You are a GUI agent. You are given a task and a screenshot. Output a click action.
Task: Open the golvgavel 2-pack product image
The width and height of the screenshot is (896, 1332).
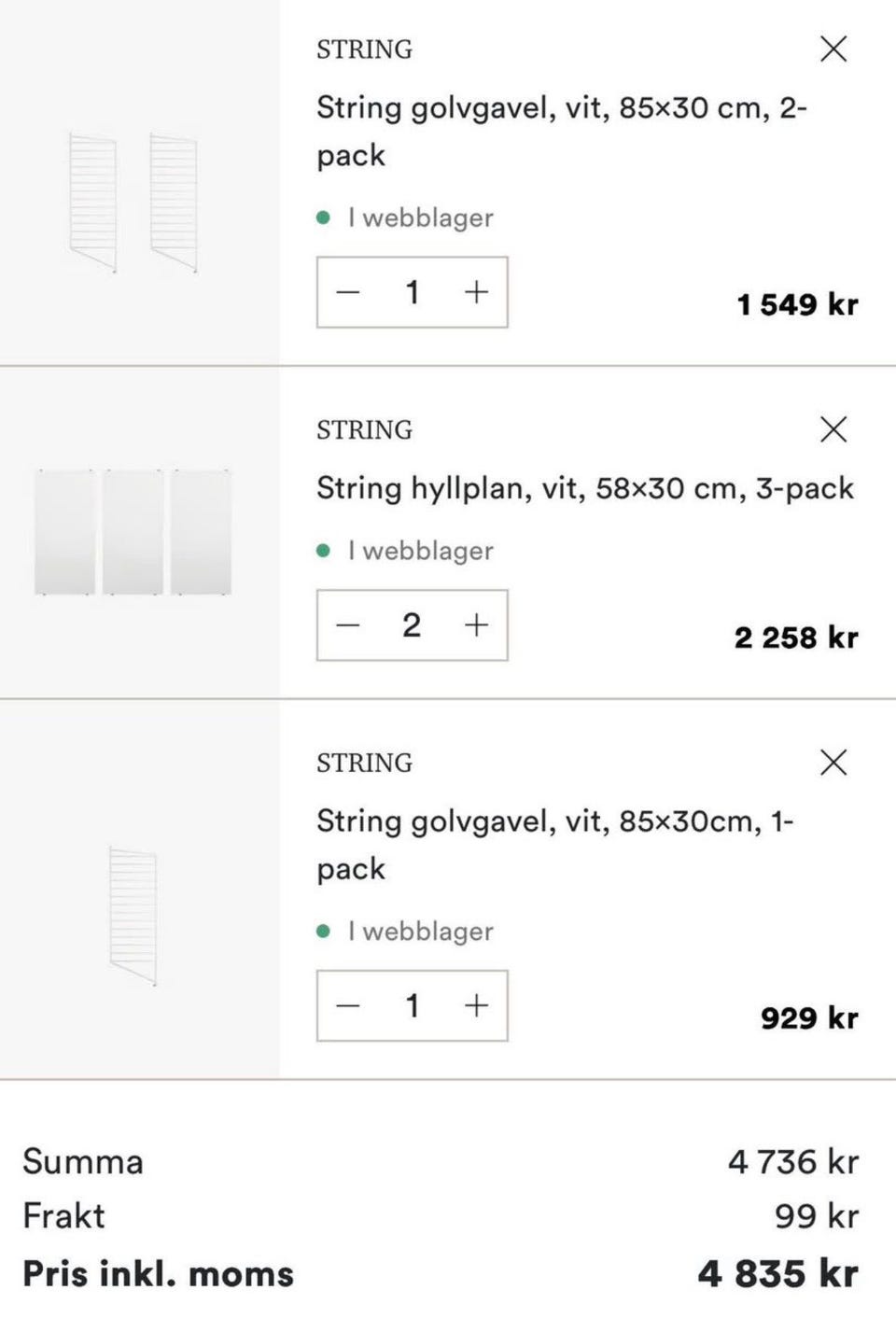(133, 203)
